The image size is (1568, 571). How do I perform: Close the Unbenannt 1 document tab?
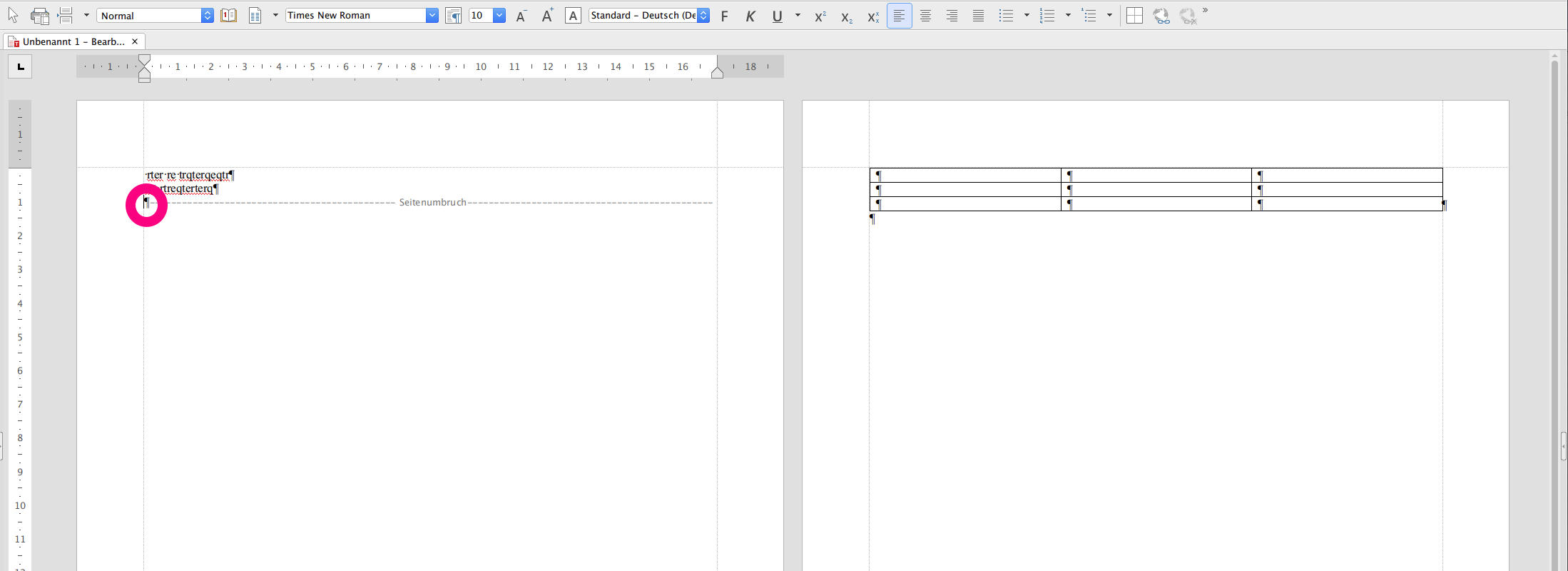point(135,41)
